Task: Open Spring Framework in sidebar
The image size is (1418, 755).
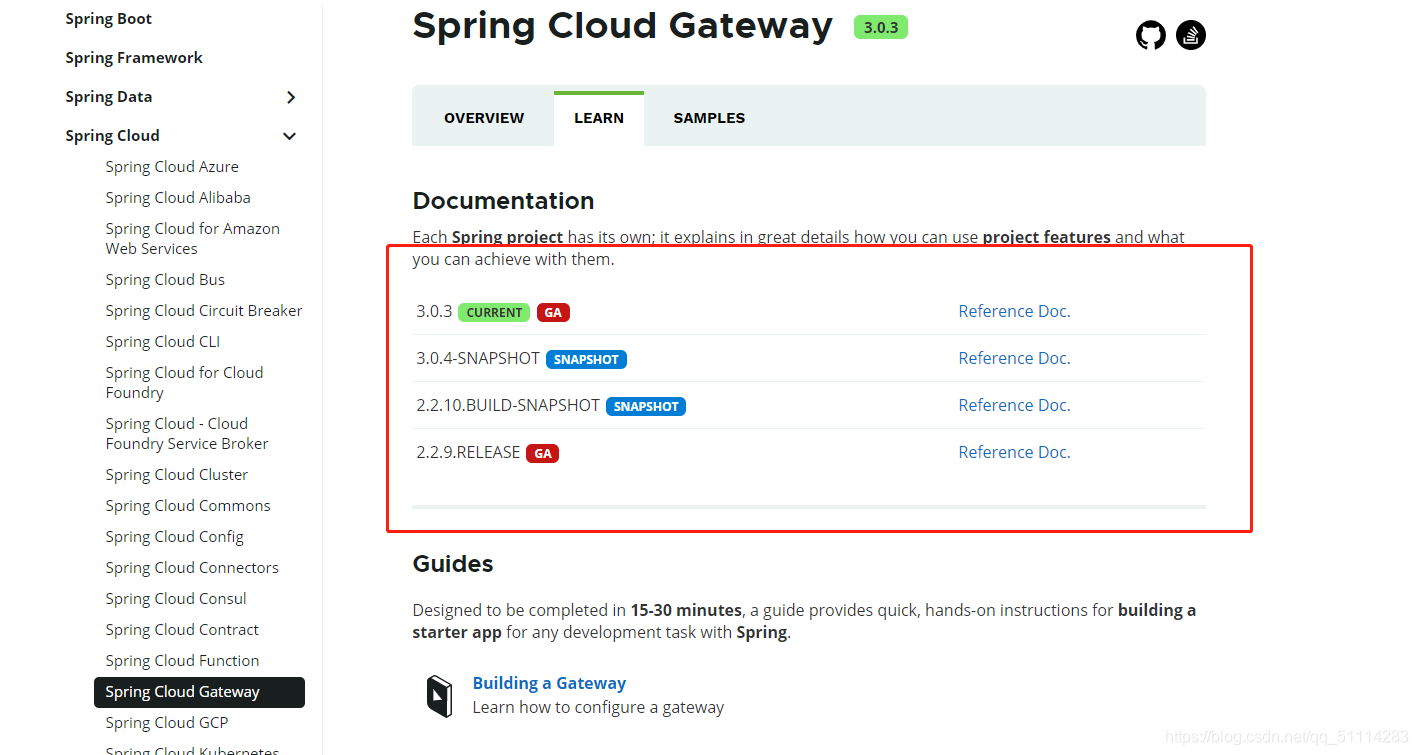Action: click(134, 58)
